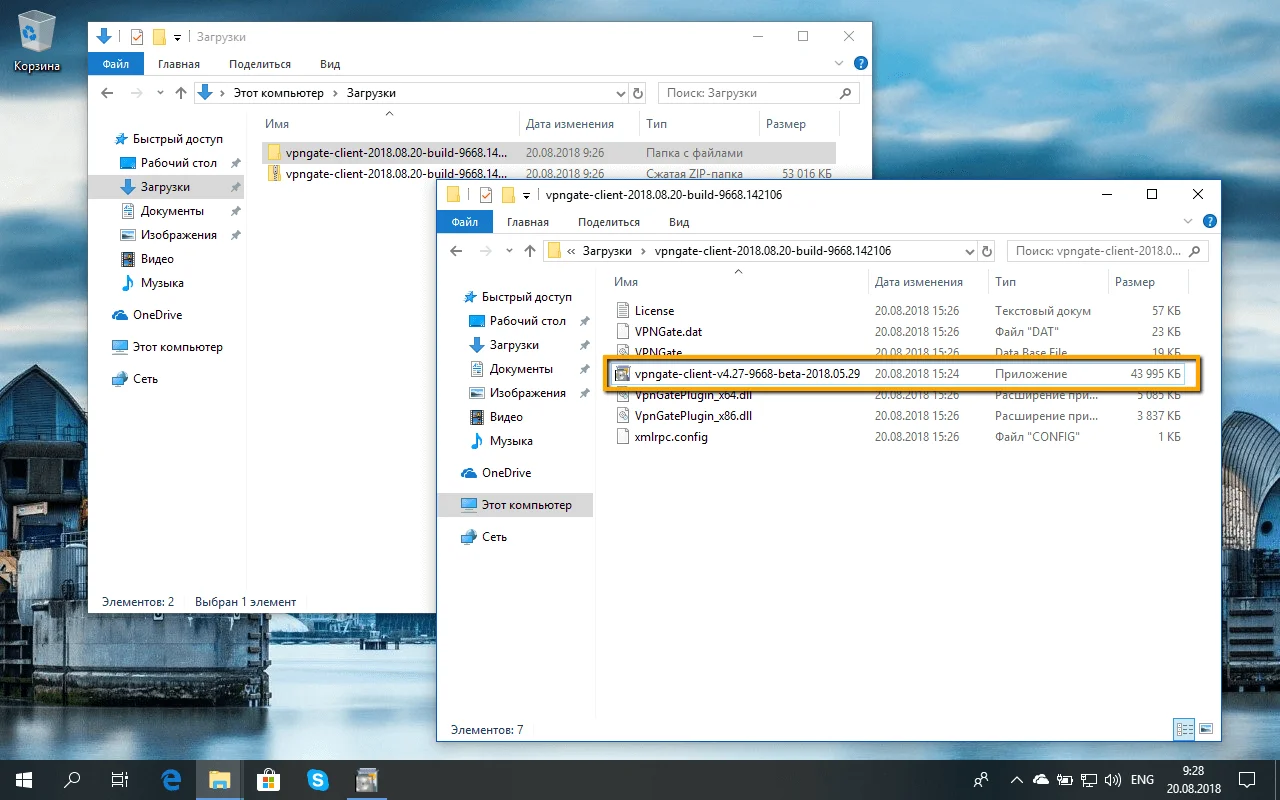Open Microsoft Store taskbar icon
This screenshot has height=800, width=1280.
click(x=268, y=779)
